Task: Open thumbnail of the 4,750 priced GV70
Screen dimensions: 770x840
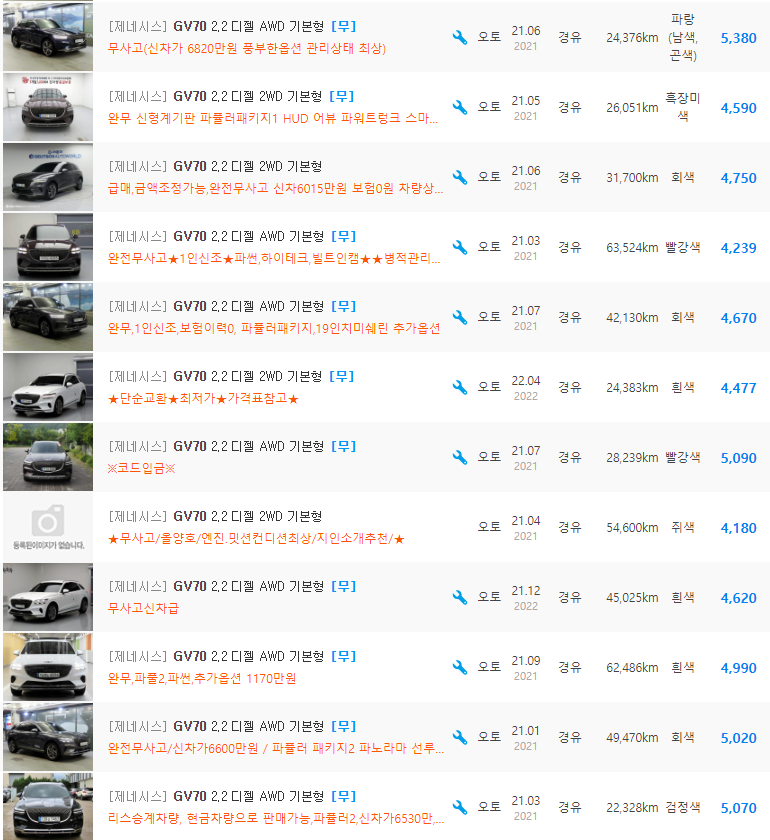Action: (x=48, y=177)
